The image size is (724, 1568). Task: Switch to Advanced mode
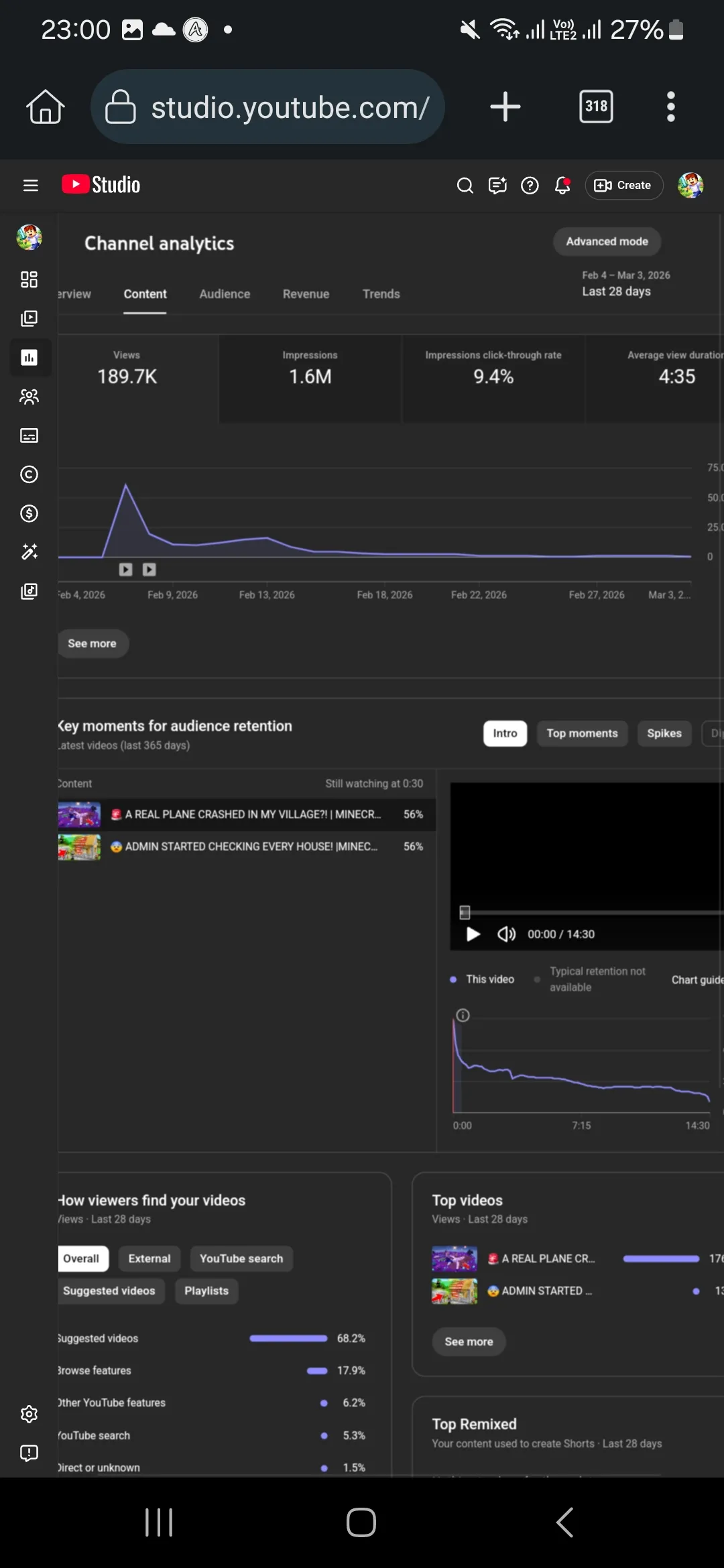[x=607, y=241]
